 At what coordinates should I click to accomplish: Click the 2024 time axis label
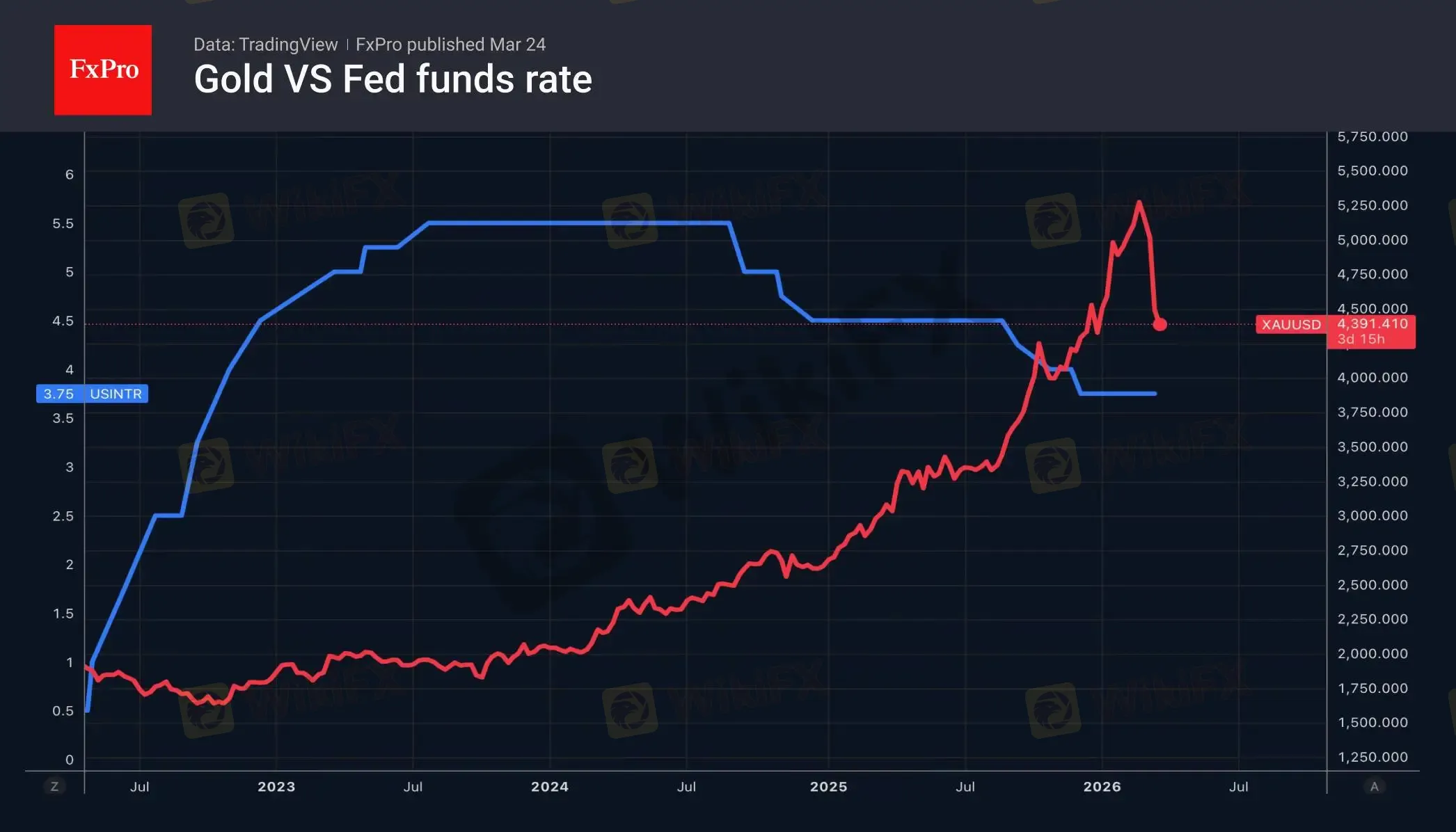click(550, 787)
